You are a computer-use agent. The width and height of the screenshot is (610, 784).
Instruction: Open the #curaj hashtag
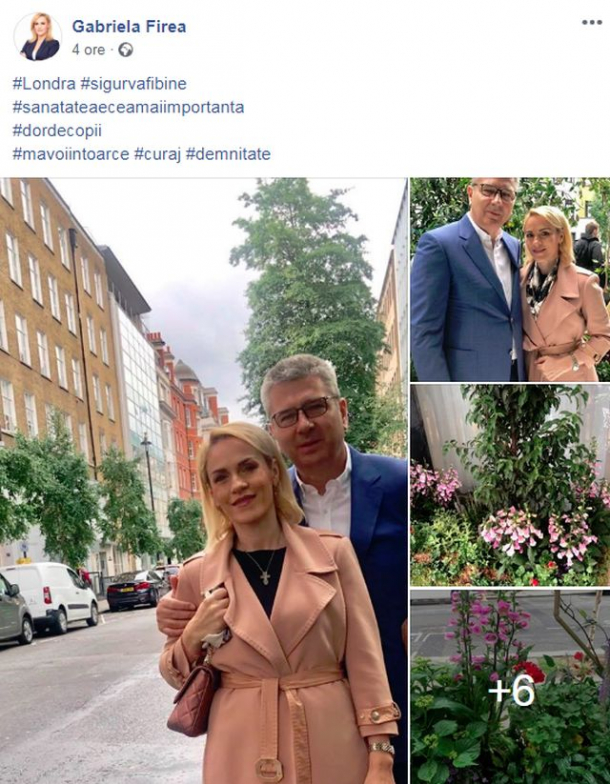click(158, 154)
